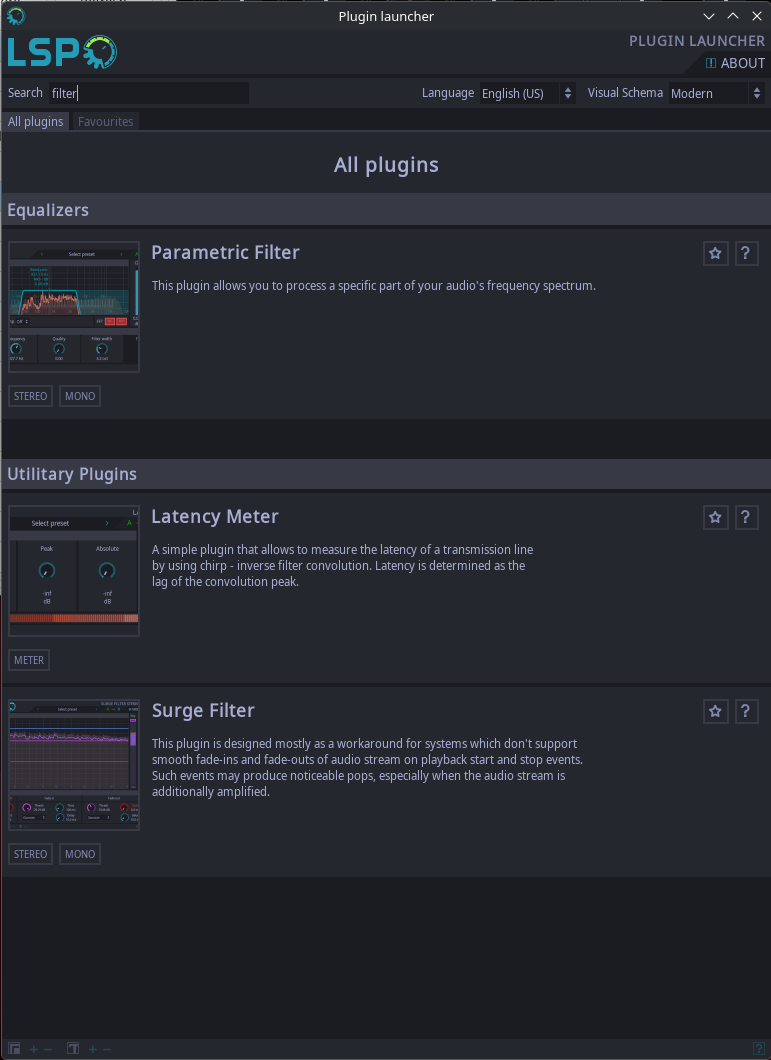
Task: Increase UI scaling with plus icon
Action: [33, 1049]
